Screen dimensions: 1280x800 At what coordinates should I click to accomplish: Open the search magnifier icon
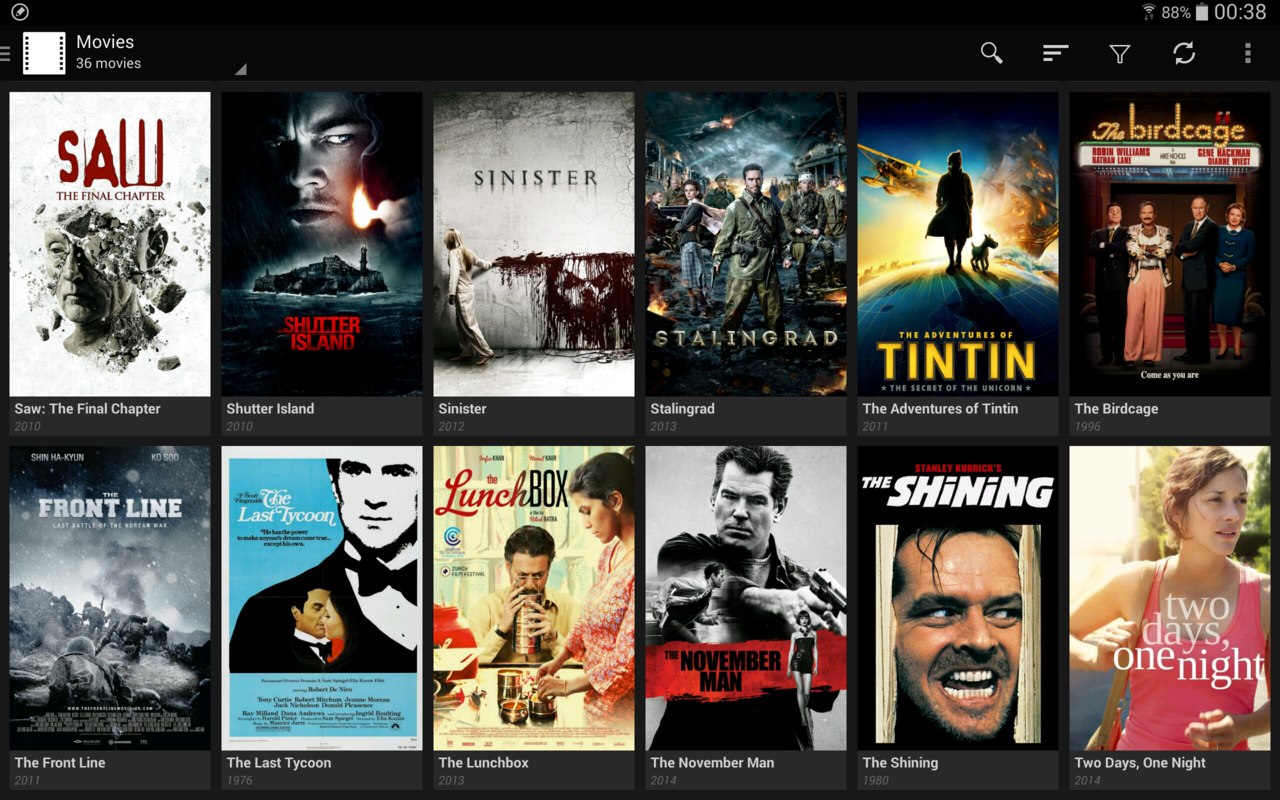(x=991, y=53)
